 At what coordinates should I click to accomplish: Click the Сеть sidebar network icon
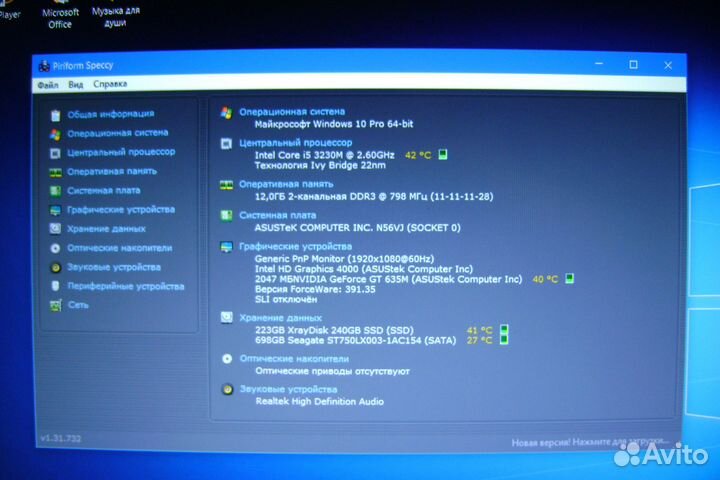point(56,305)
